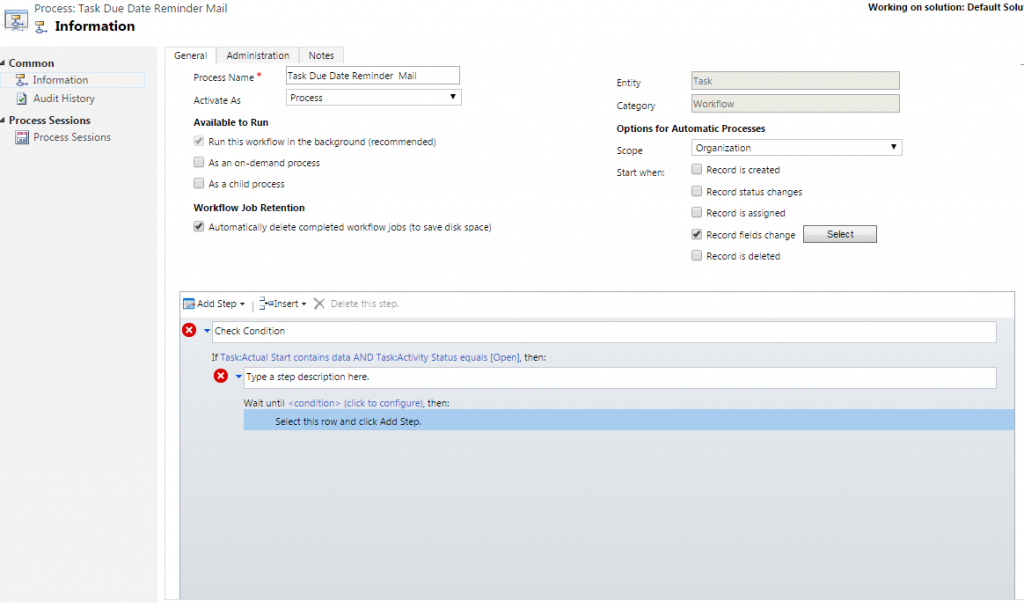1024x608 pixels.
Task: Click the Entity Task field
Action: tap(795, 81)
